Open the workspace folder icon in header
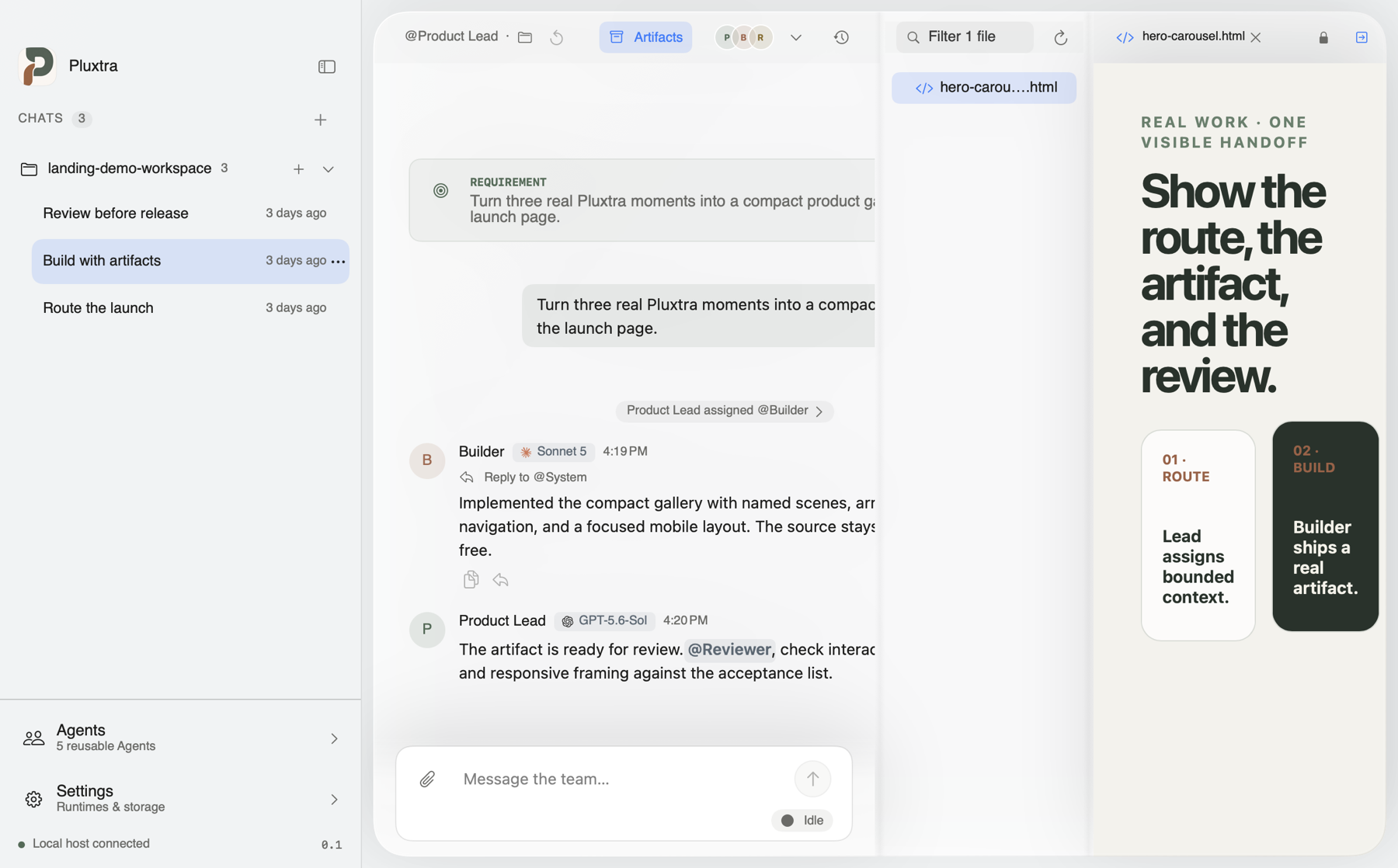 (525, 37)
